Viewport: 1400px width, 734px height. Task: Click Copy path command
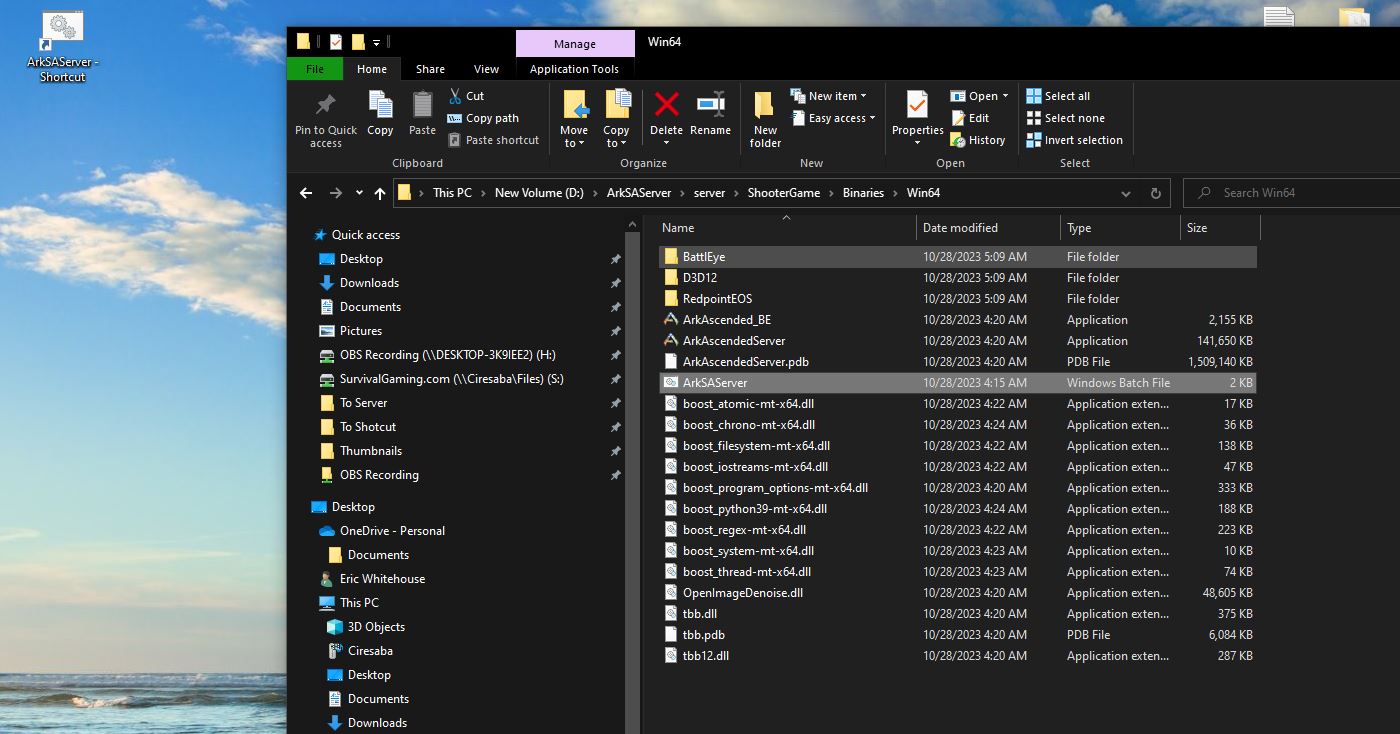483,118
